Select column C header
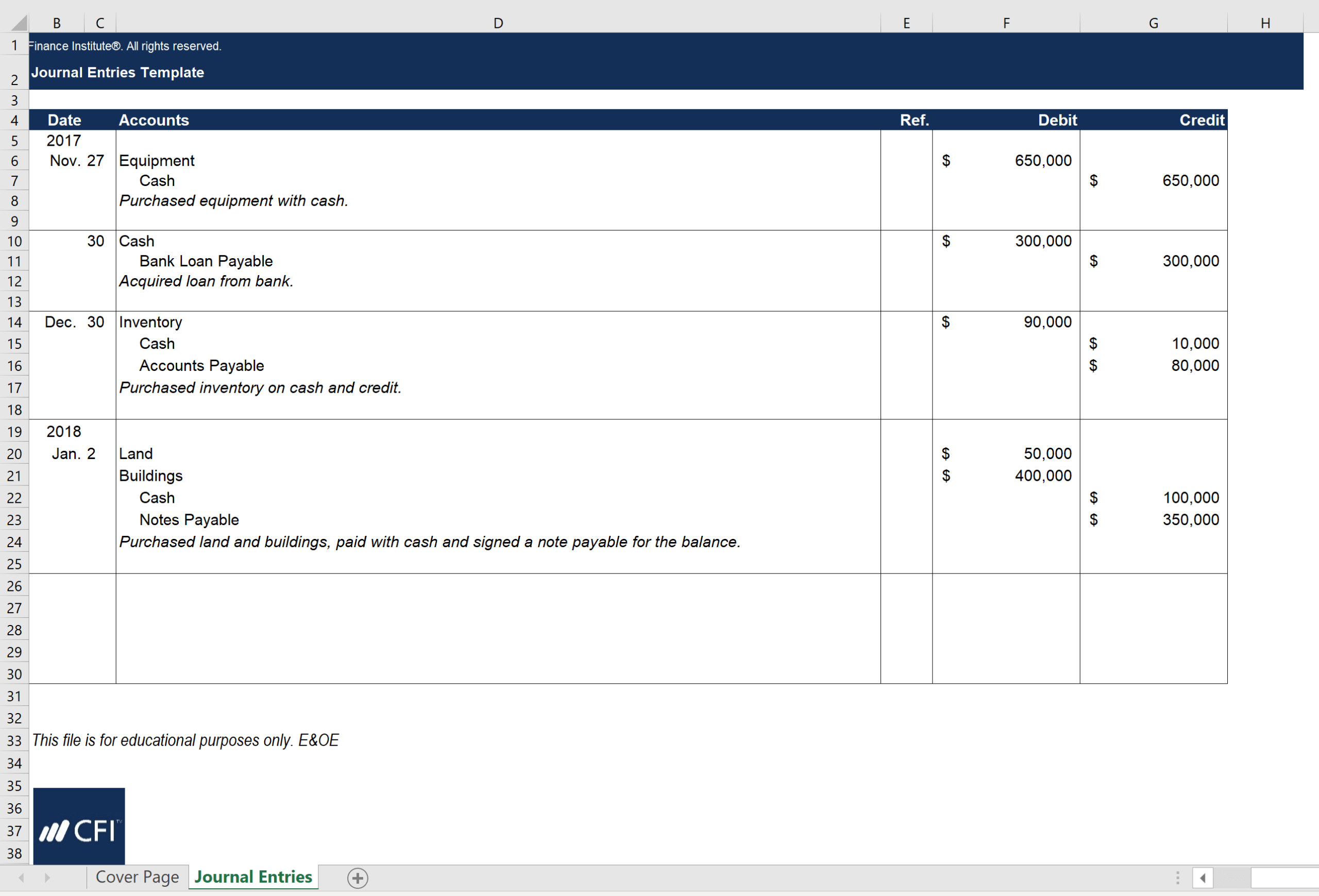This screenshot has width=1319, height=896. click(100, 23)
